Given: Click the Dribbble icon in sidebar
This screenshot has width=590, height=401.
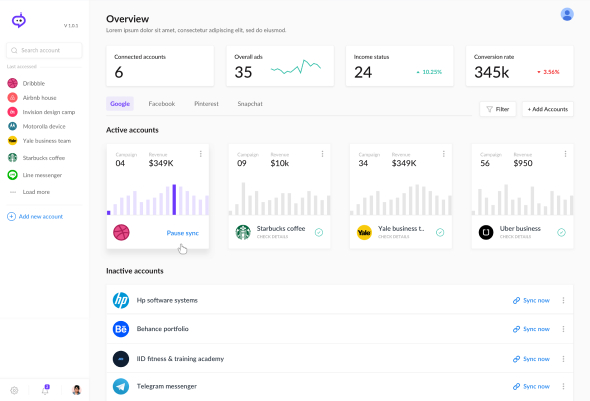Looking at the screenshot, I should 12,83.
